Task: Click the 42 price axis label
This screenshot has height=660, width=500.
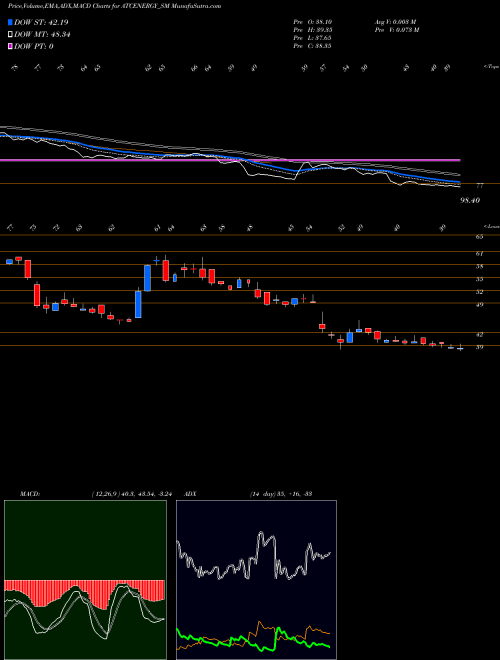Action: (479, 334)
